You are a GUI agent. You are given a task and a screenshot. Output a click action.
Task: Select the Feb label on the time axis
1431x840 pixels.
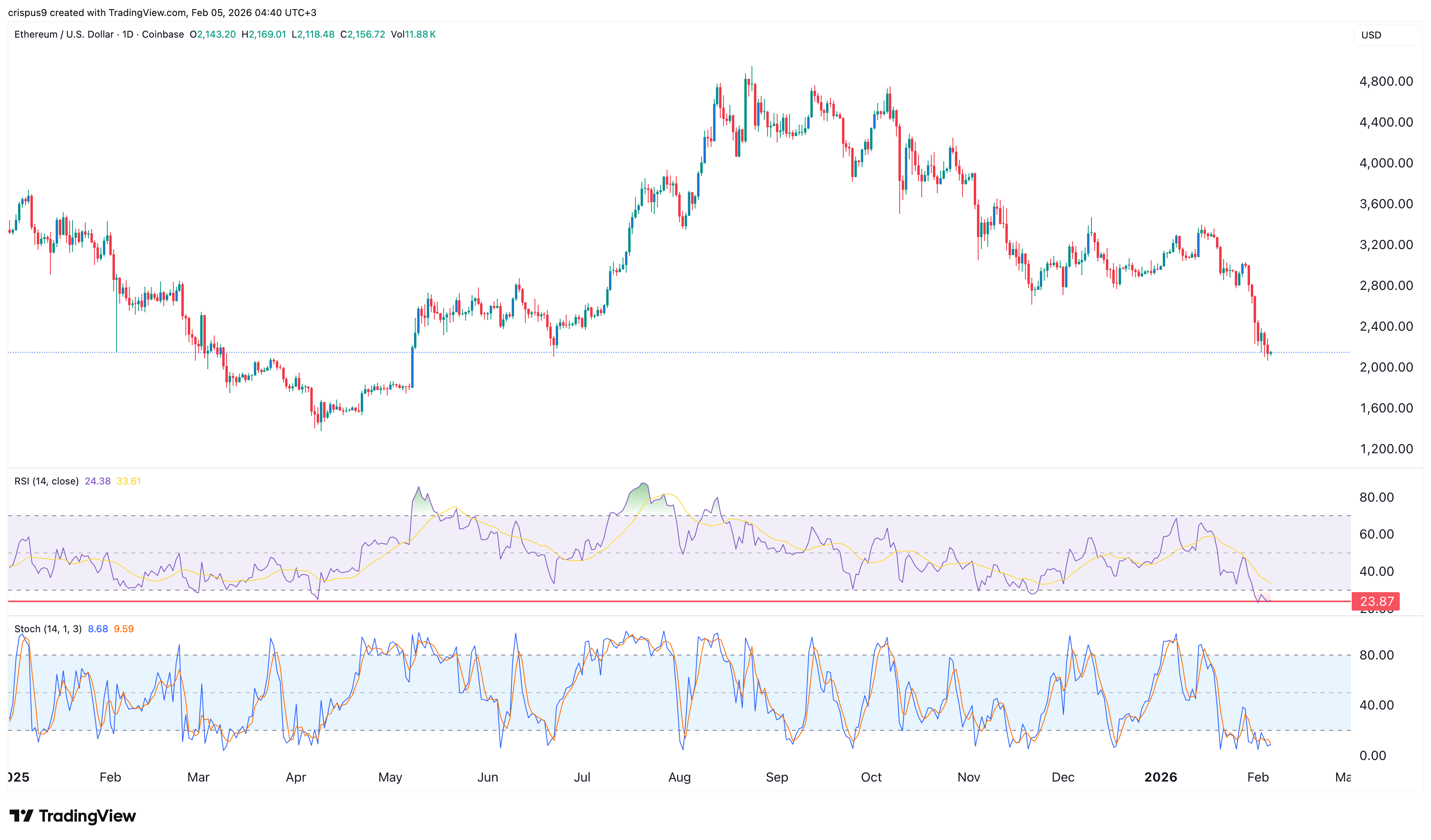tap(1258, 777)
